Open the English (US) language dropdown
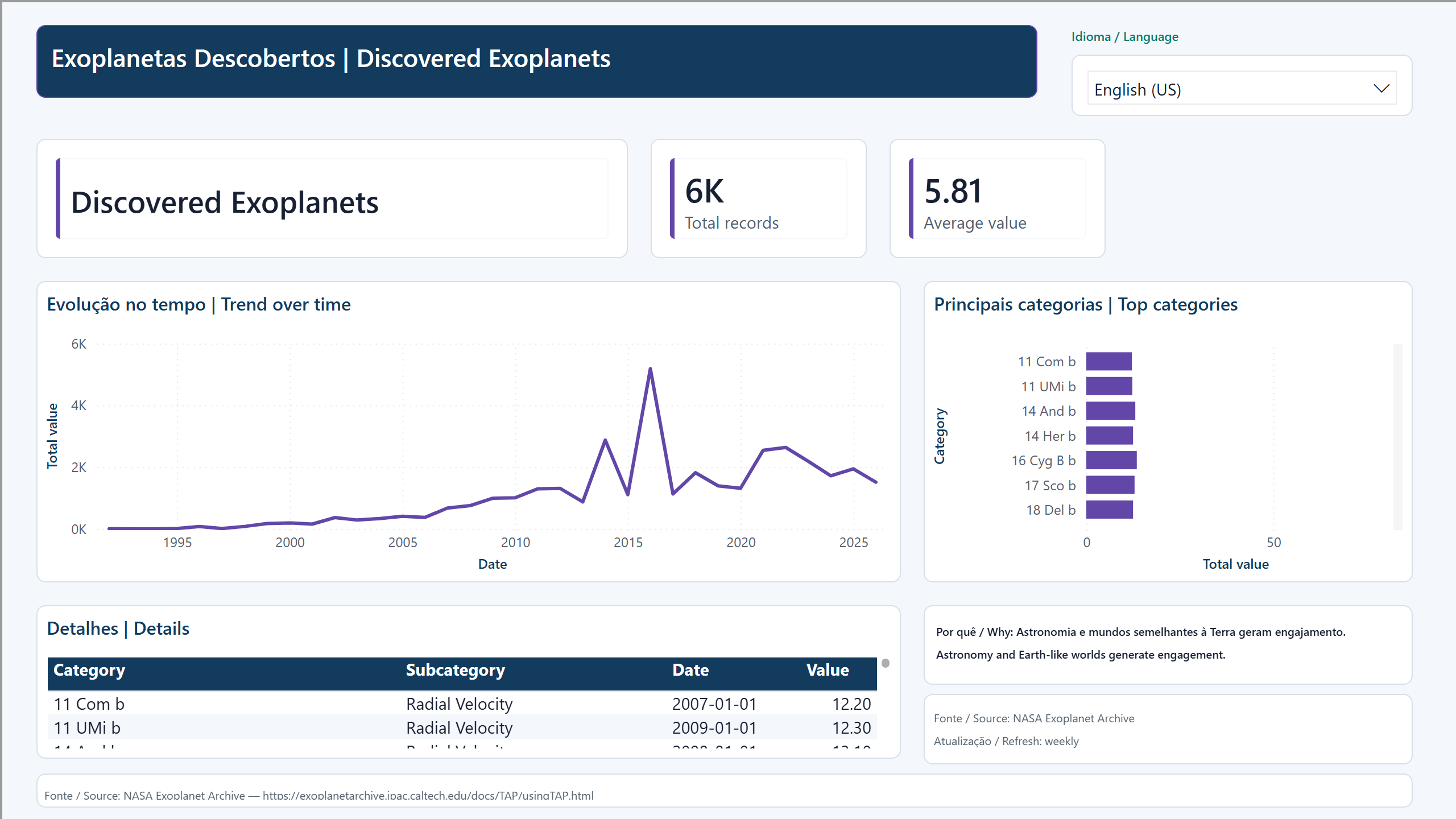This screenshot has height=819, width=1456. tap(1242, 89)
